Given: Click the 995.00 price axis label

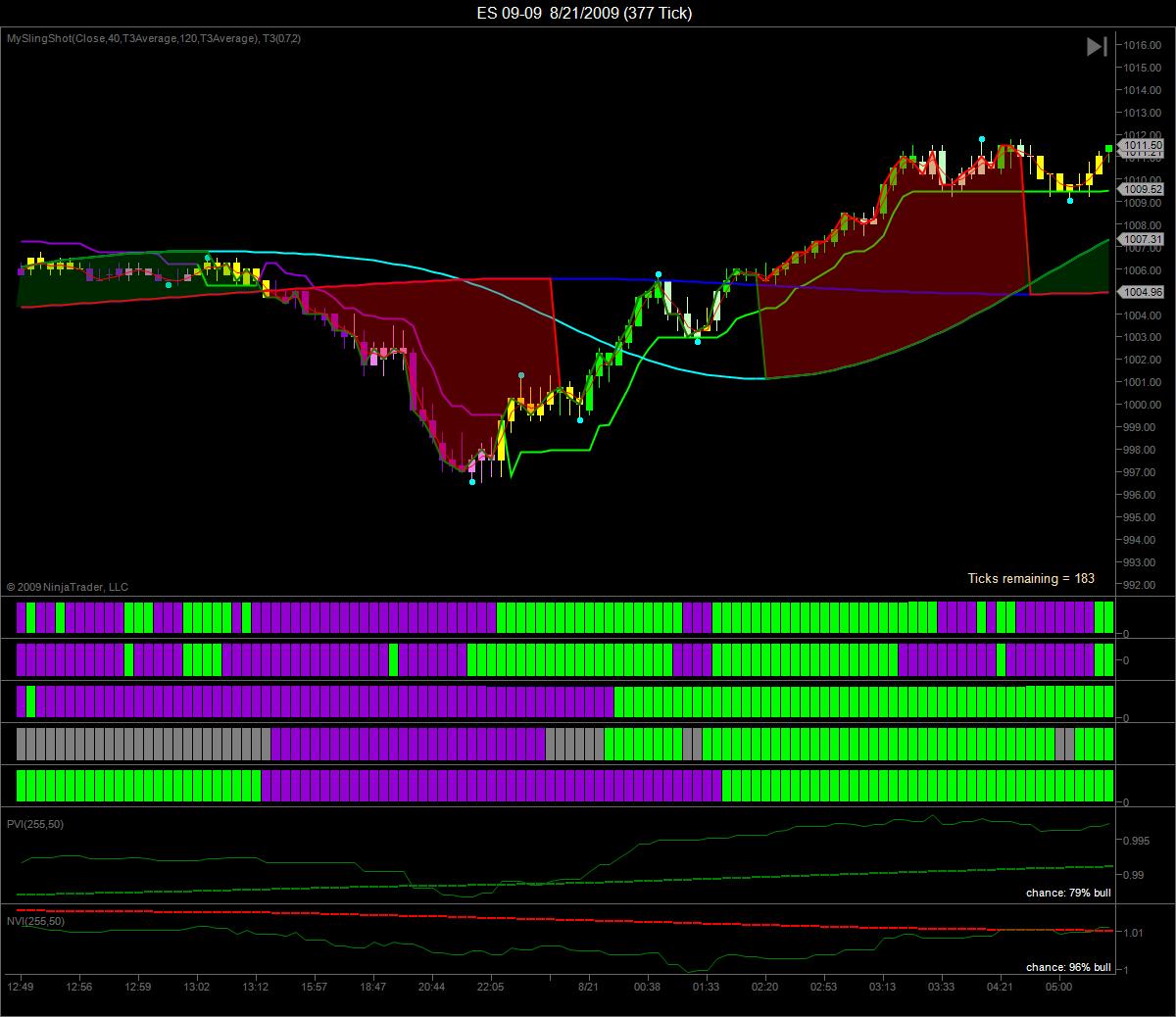Looking at the screenshot, I should (x=1140, y=517).
